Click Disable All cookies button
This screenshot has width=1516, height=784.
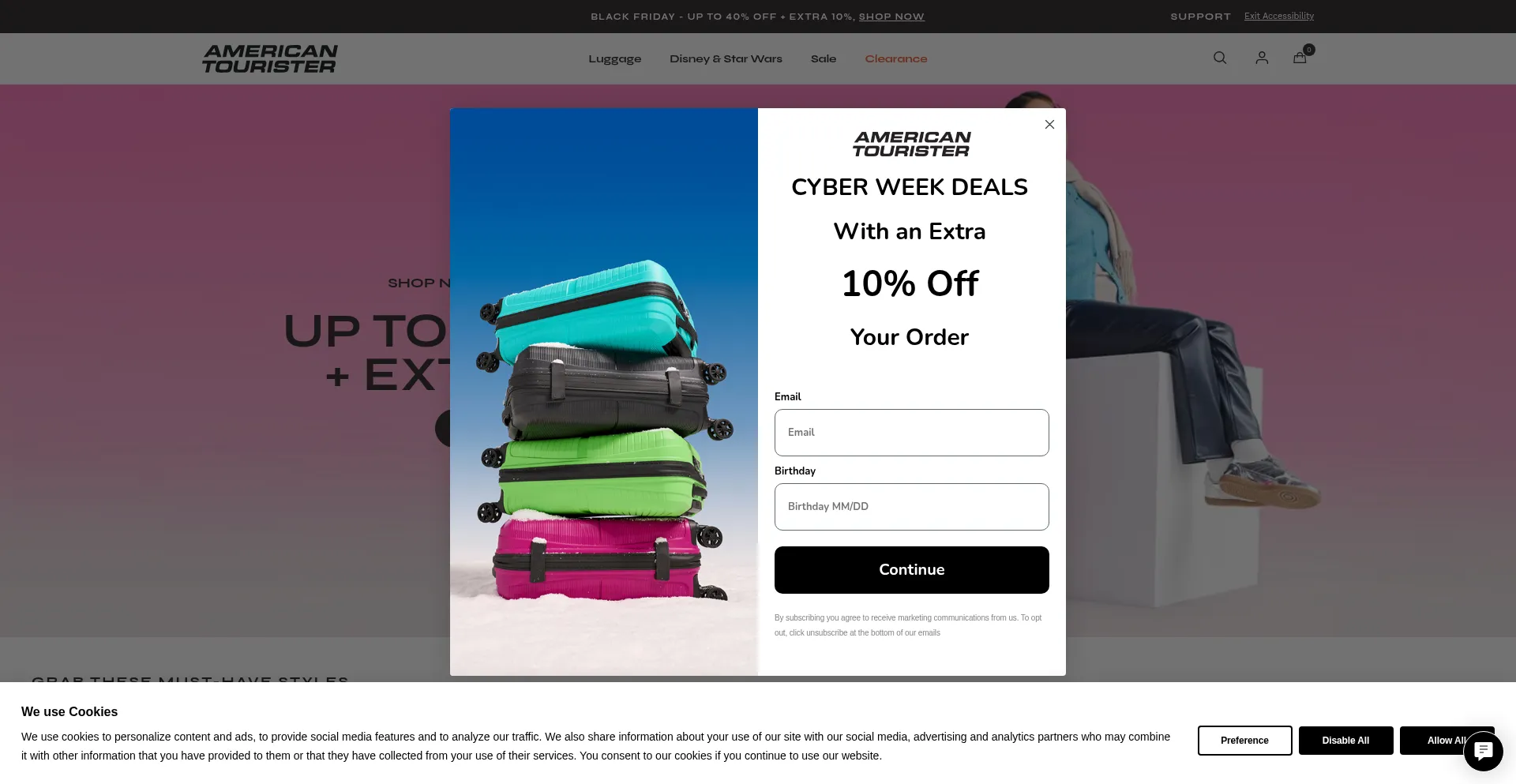1345,741
